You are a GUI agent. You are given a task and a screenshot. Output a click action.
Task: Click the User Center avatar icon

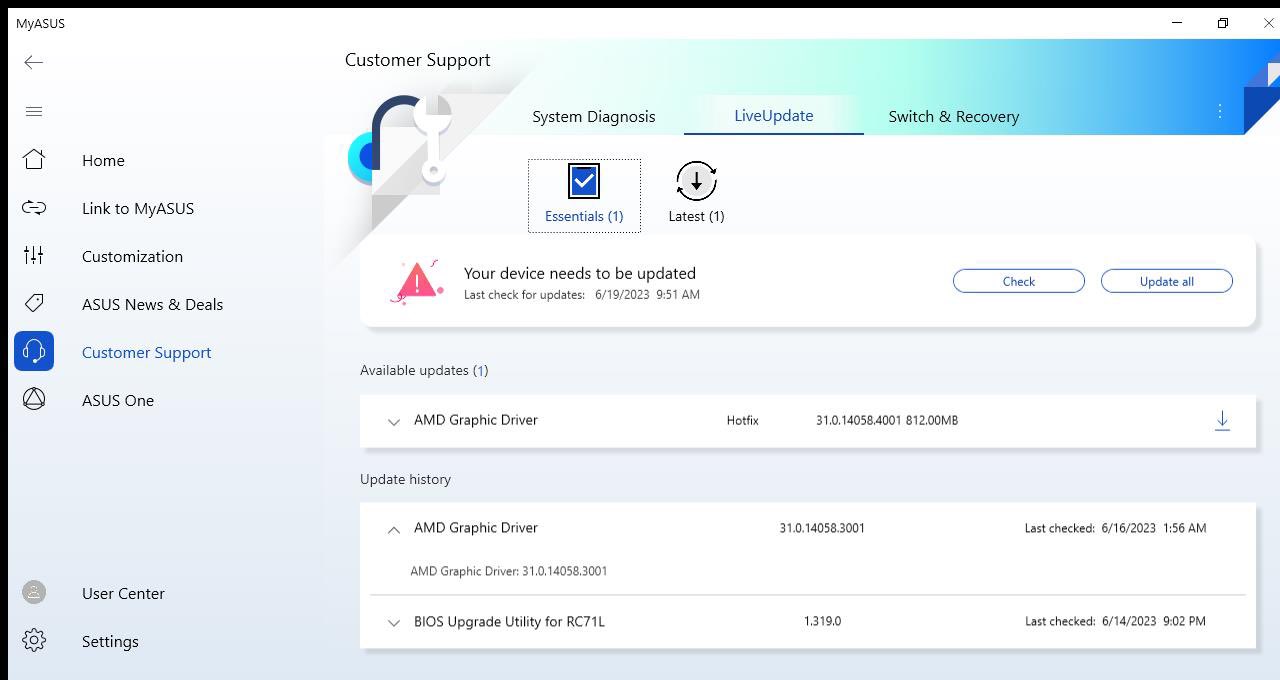click(34, 593)
